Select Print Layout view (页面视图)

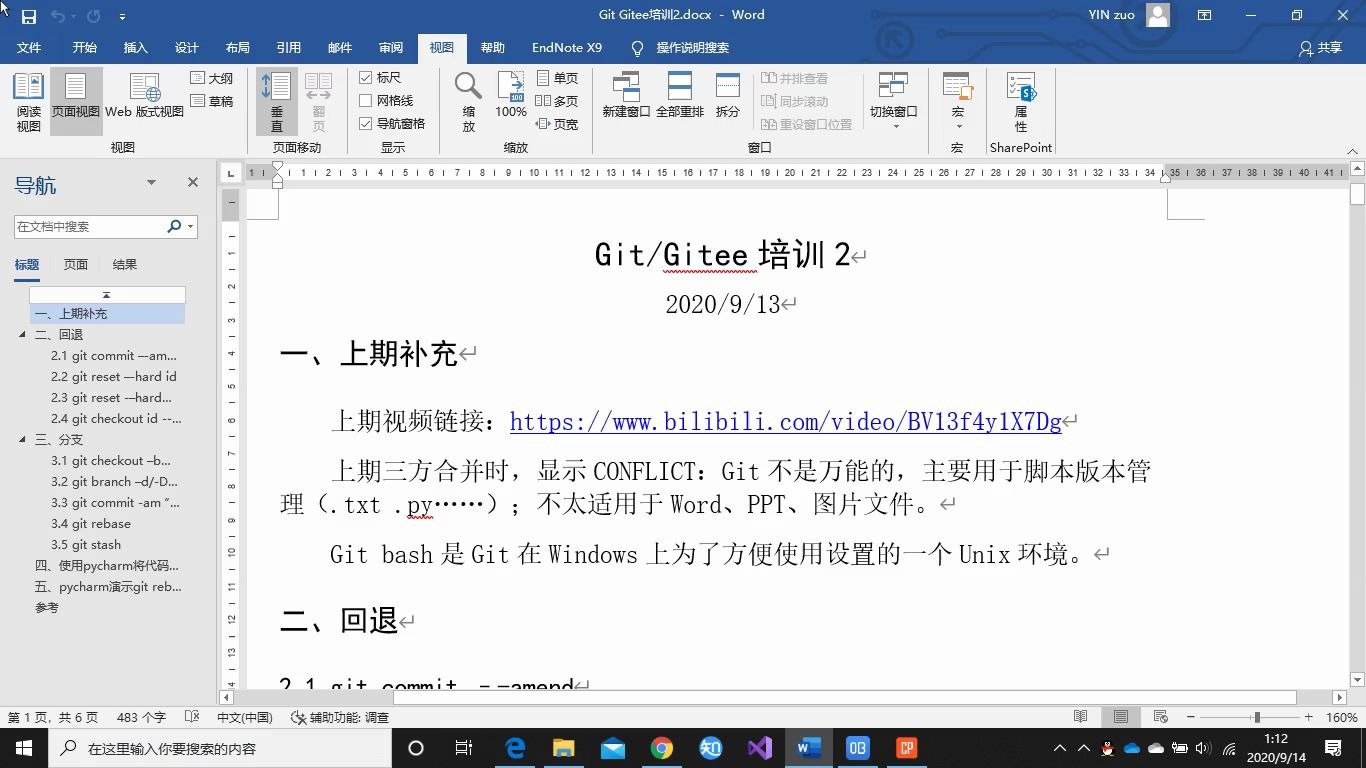click(76, 102)
